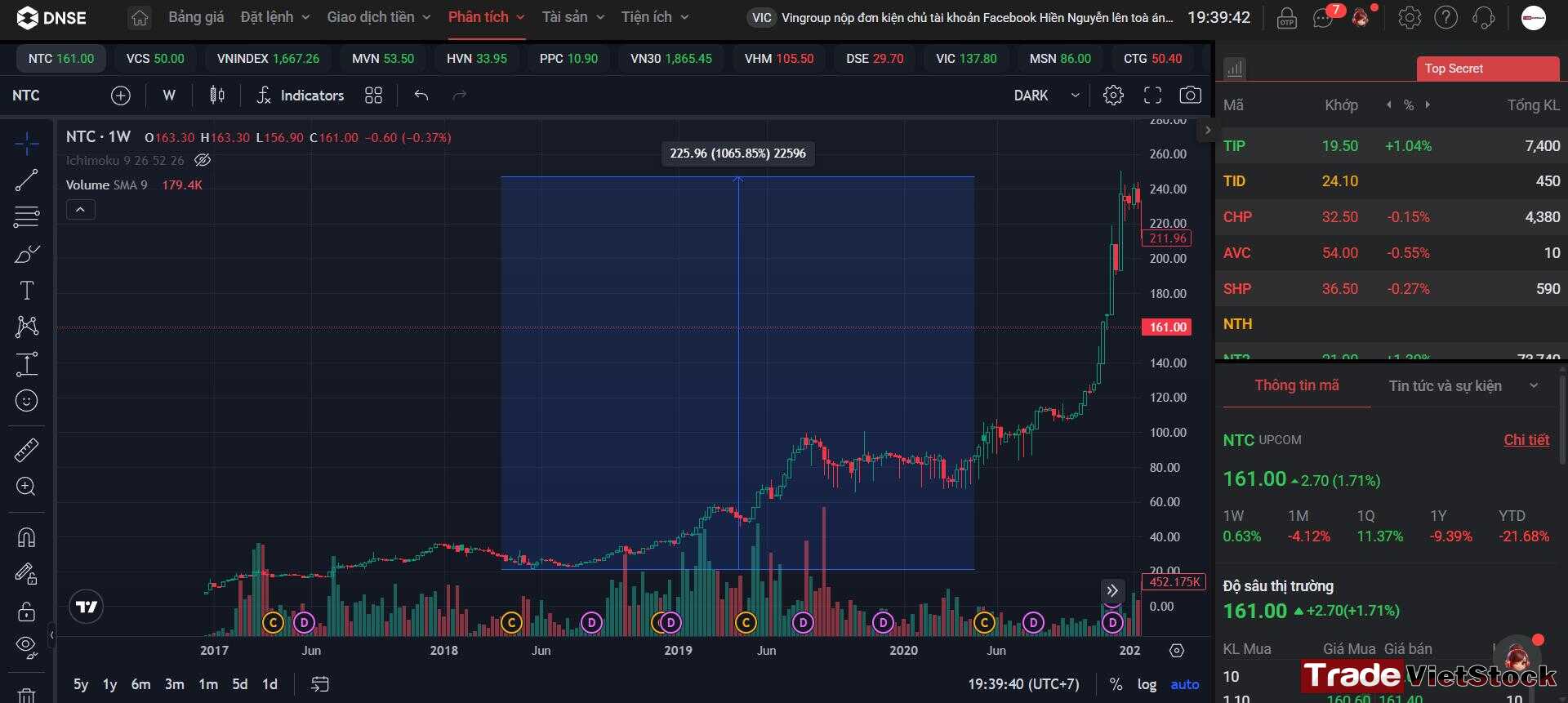Open chart settings gear icon

pyautogui.click(x=1113, y=96)
